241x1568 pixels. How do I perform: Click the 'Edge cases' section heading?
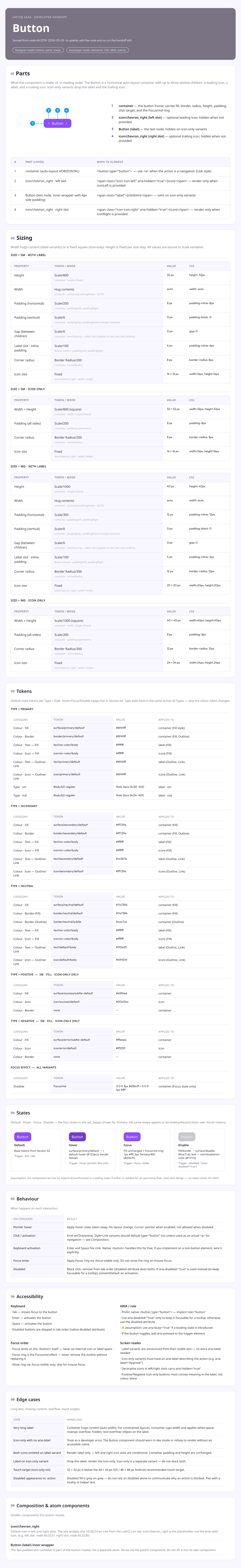pyautogui.click(x=29, y=1399)
